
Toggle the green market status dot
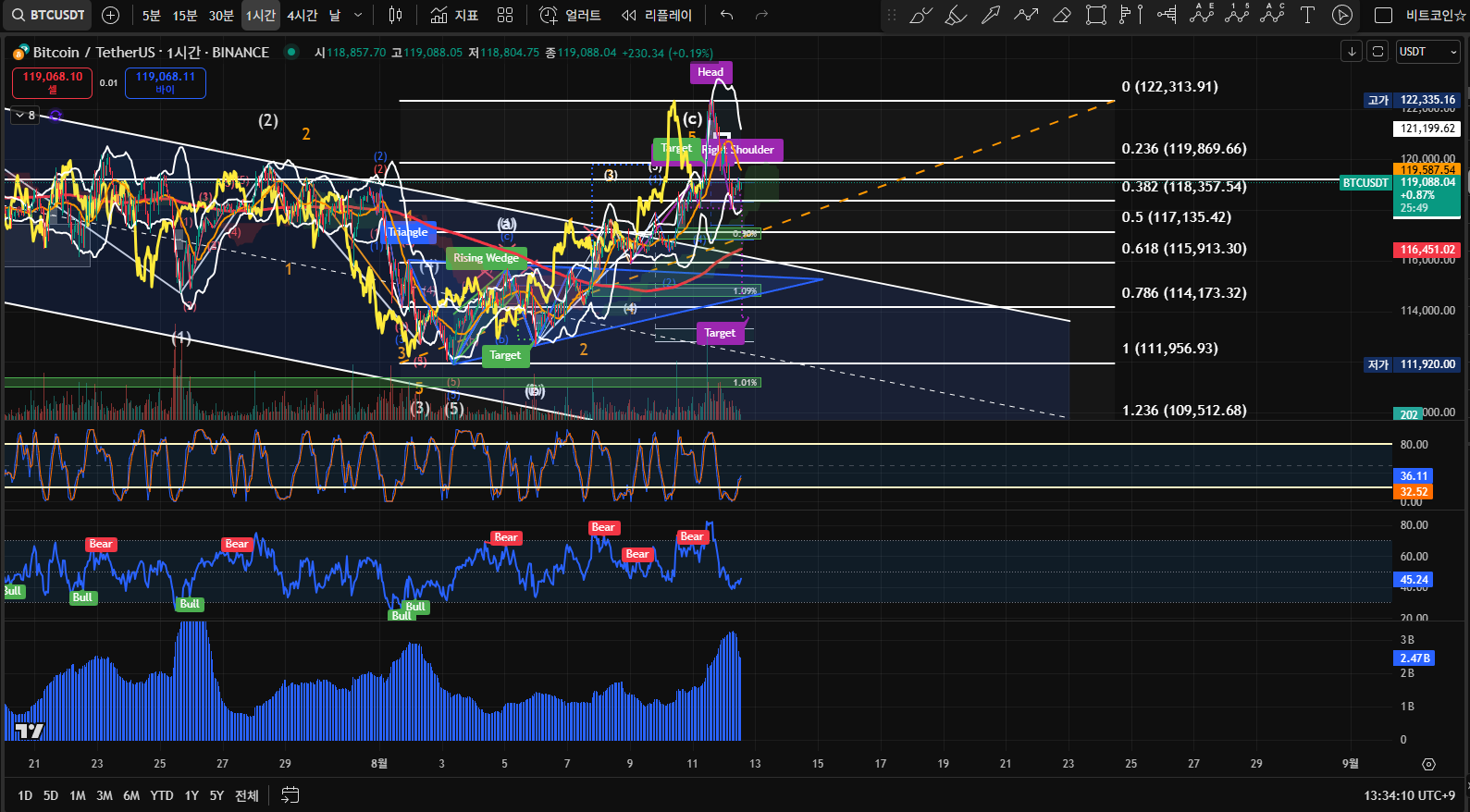click(291, 52)
